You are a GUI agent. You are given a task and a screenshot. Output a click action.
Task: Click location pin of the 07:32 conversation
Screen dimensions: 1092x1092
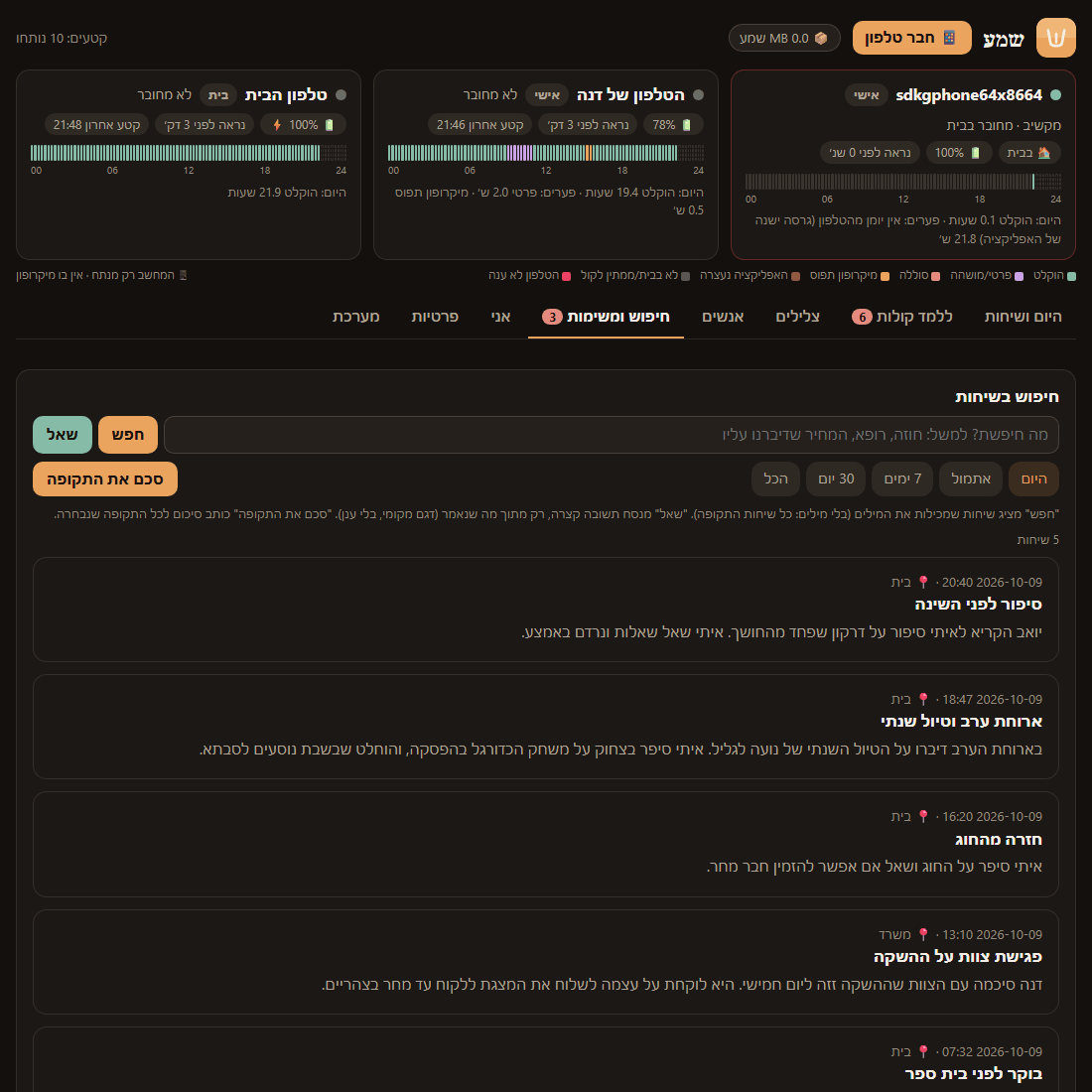[x=923, y=1051]
